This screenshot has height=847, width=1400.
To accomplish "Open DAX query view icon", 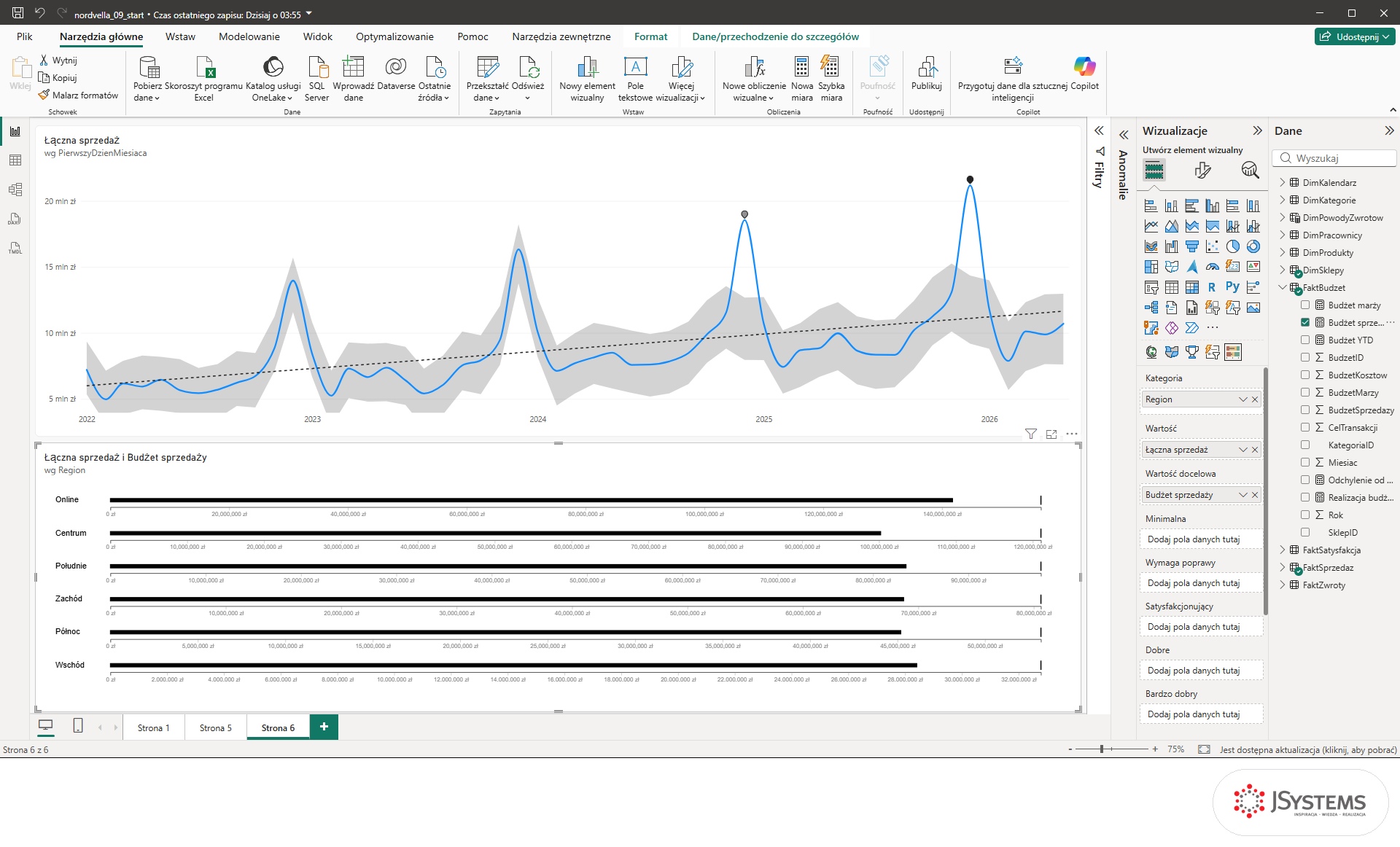I will [15, 219].
